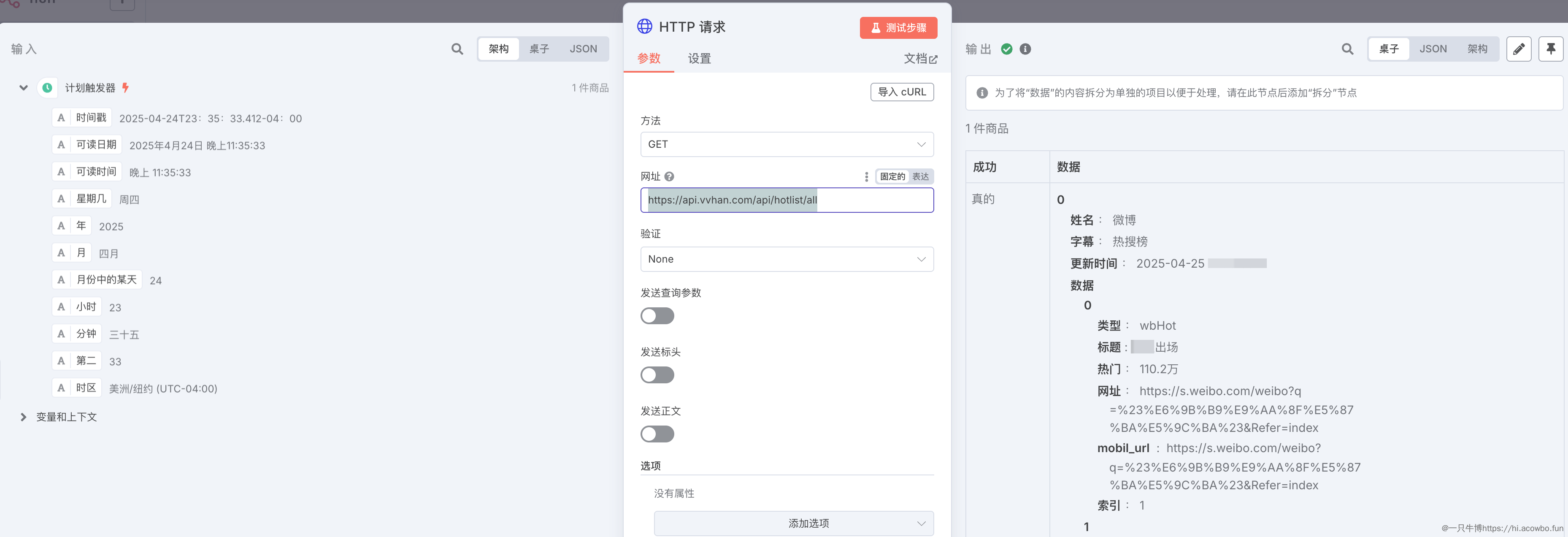Switch to the settings tab
The width and height of the screenshot is (1568, 537).
pos(699,58)
